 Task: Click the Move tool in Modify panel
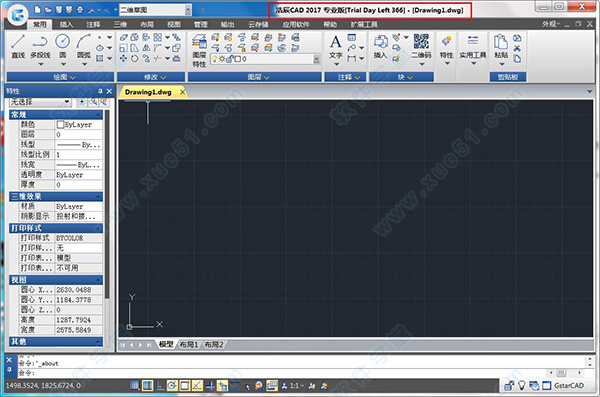123,59
